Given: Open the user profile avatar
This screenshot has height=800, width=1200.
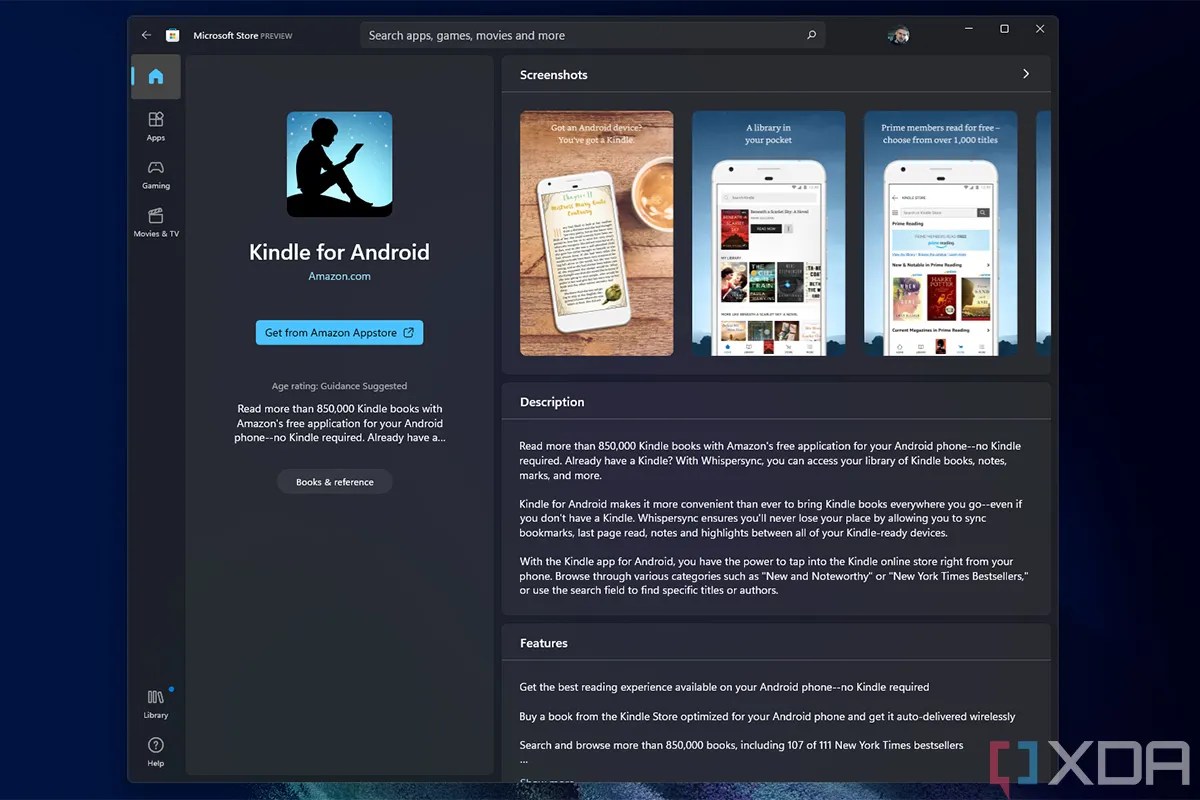Looking at the screenshot, I should (898, 36).
